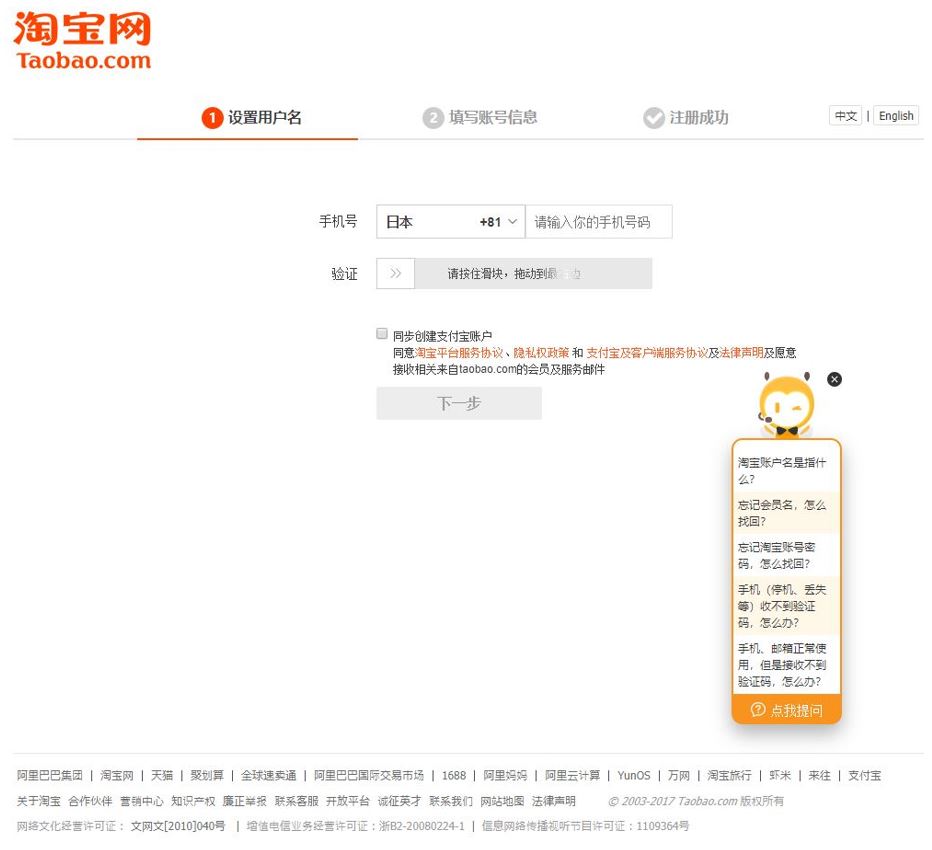Click the 点我提问 button

786,710
